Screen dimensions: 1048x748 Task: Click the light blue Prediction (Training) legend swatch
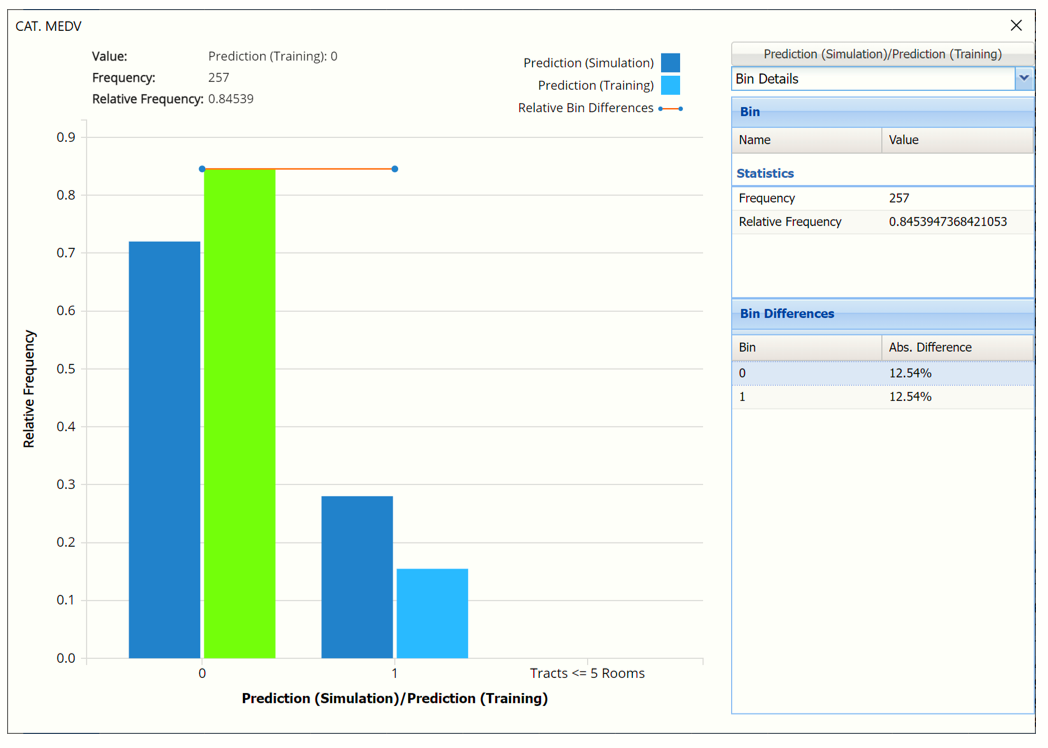pos(670,86)
